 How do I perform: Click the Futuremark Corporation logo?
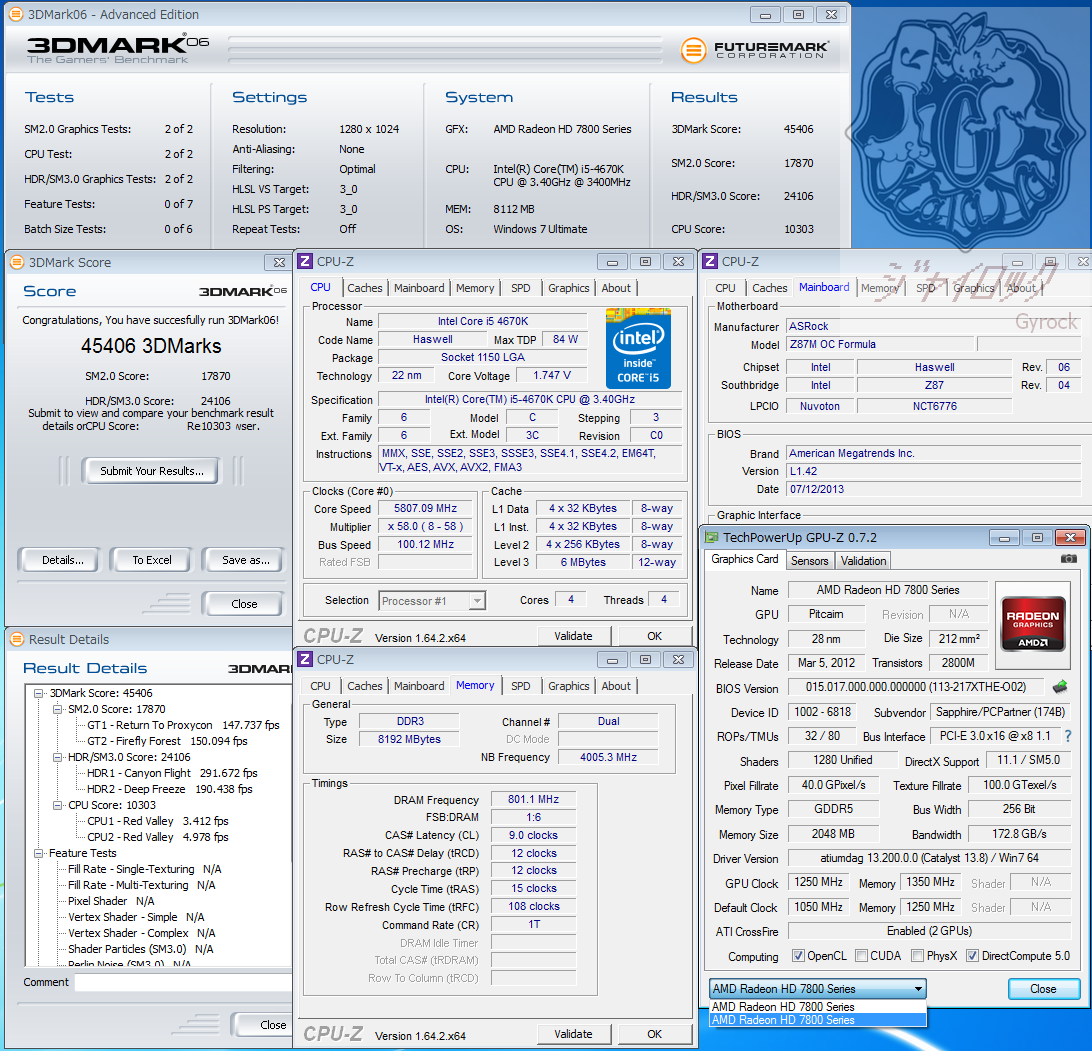[x=755, y=49]
